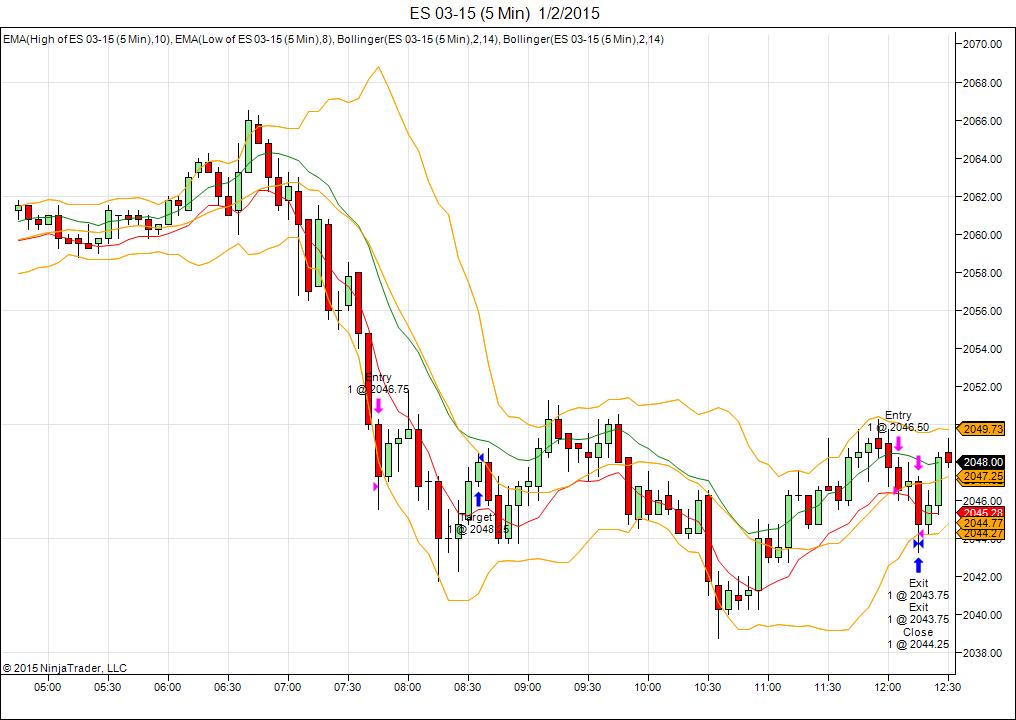Select the black 2048.00 last price marker

pyautogui.click(x=983, y=462)
